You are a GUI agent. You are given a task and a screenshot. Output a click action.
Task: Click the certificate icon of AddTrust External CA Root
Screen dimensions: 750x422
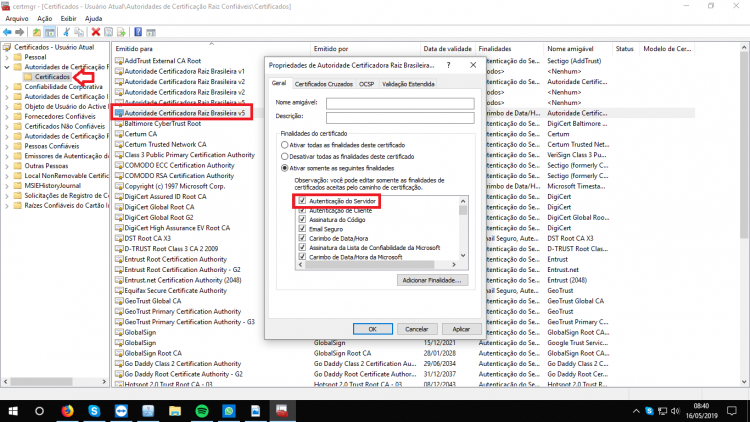tap(119, 61)
